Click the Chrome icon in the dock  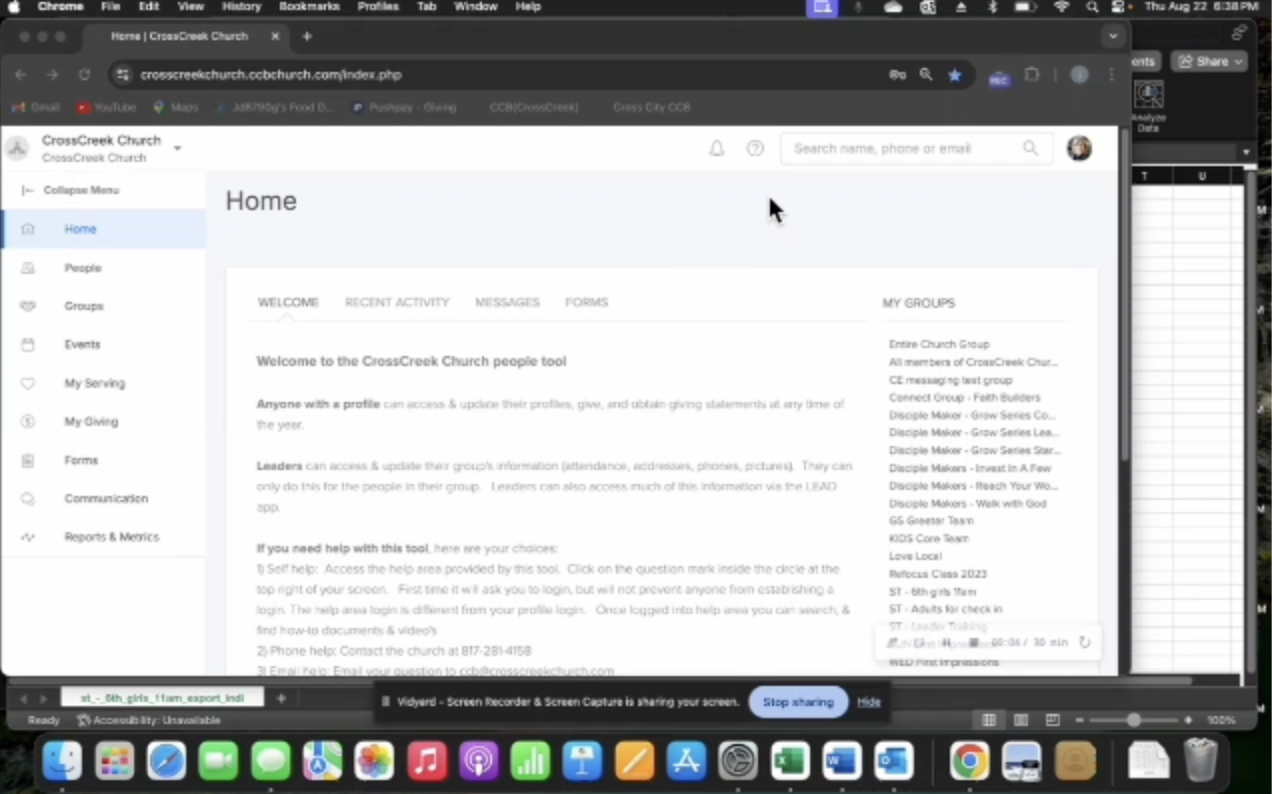pyautogui.click(x=968, y=762)
